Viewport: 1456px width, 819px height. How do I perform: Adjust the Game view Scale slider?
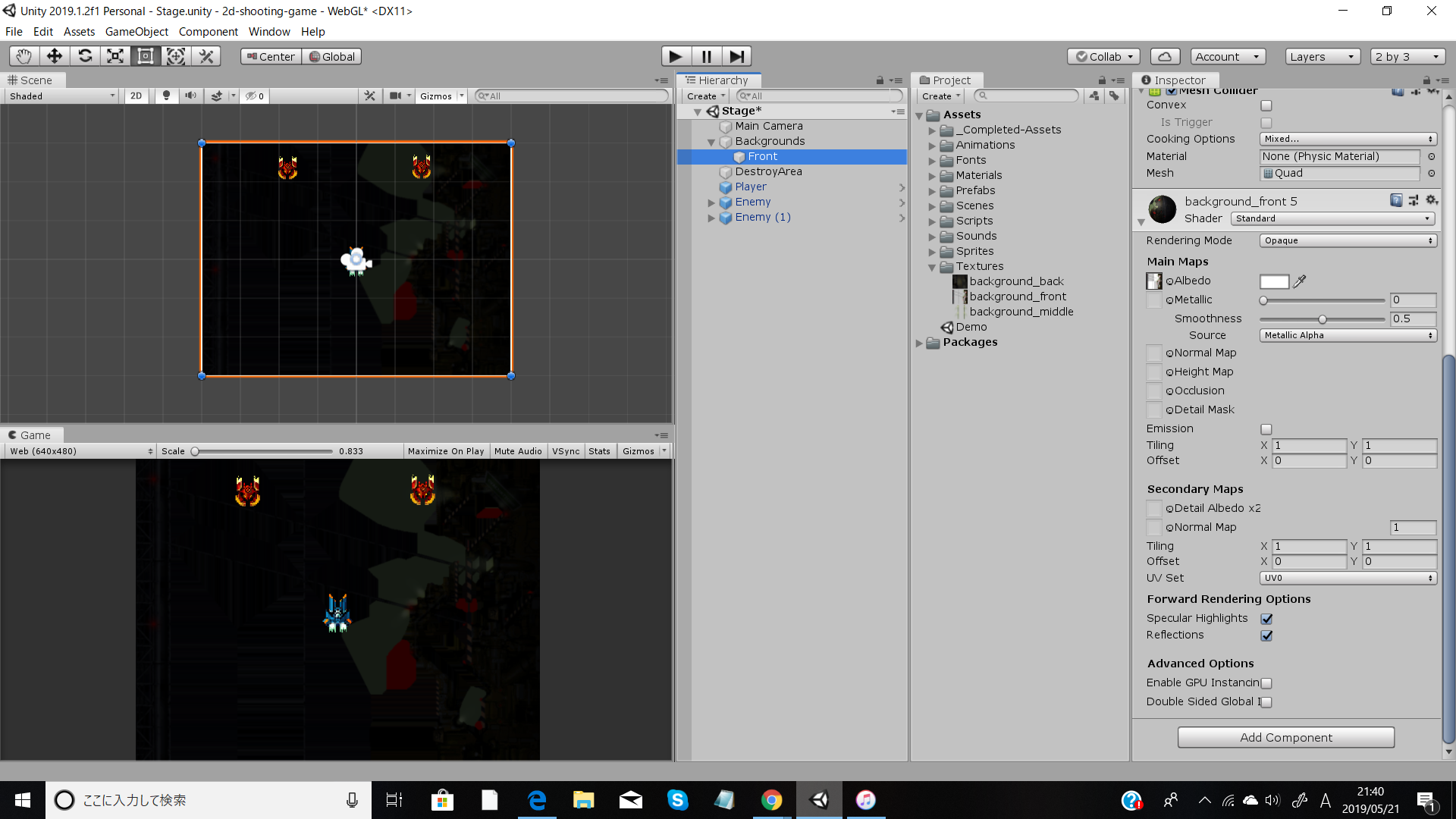pyautogui.click(x=262, y=451)
